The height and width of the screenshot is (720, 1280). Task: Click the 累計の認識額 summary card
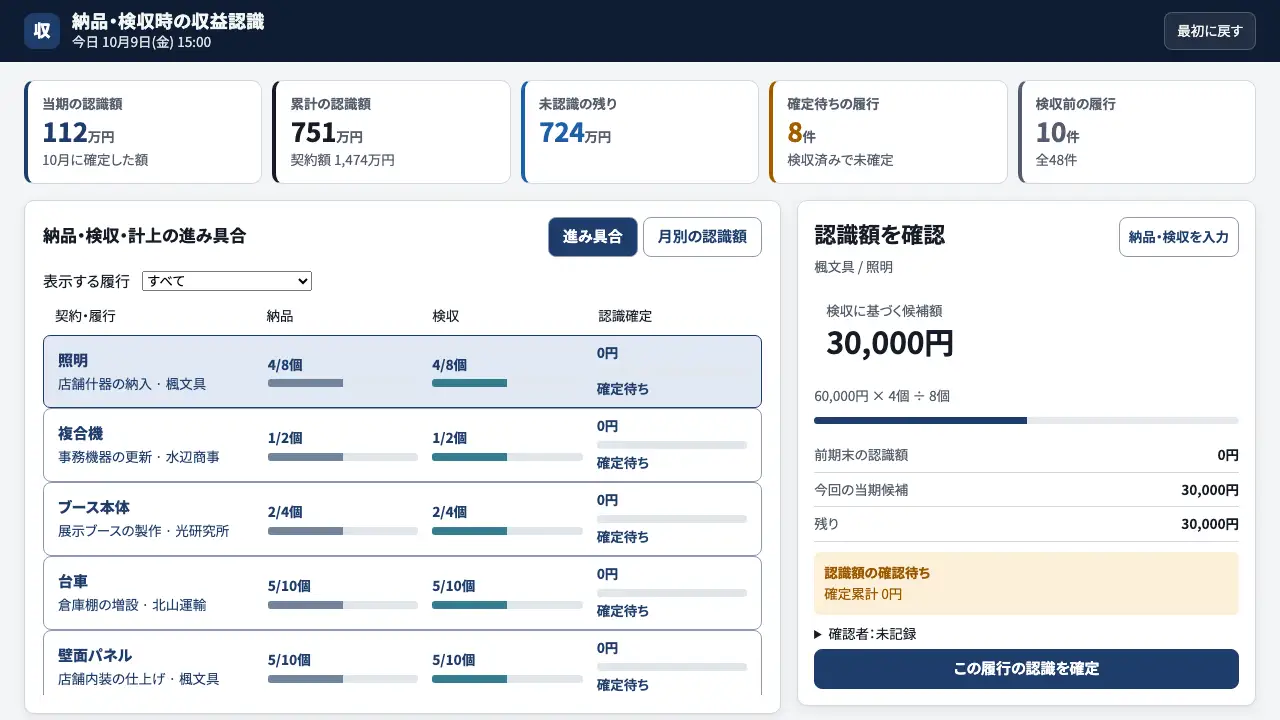point(391,132)
